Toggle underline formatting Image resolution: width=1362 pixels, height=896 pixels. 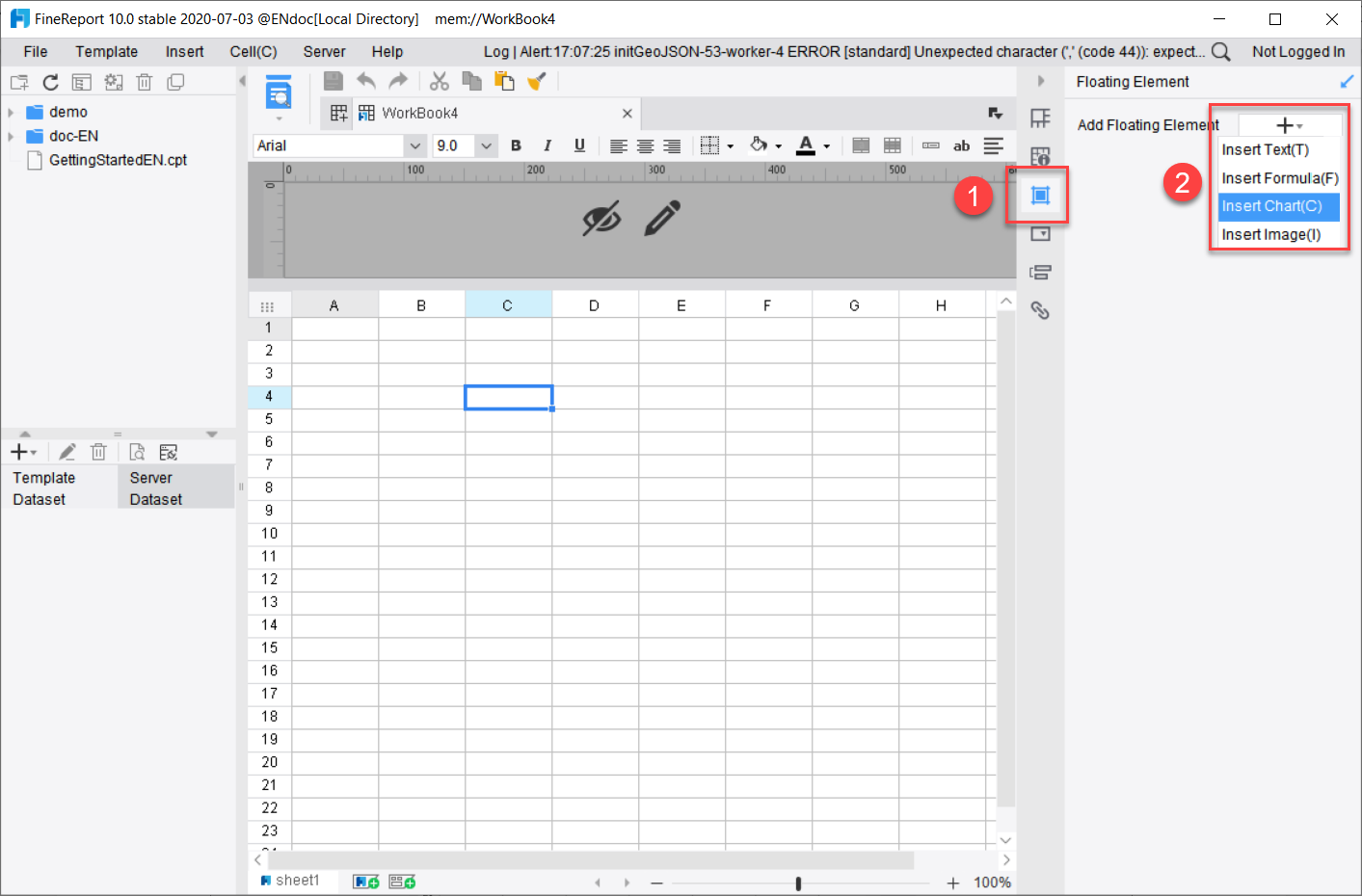click(x=579, y=145)
